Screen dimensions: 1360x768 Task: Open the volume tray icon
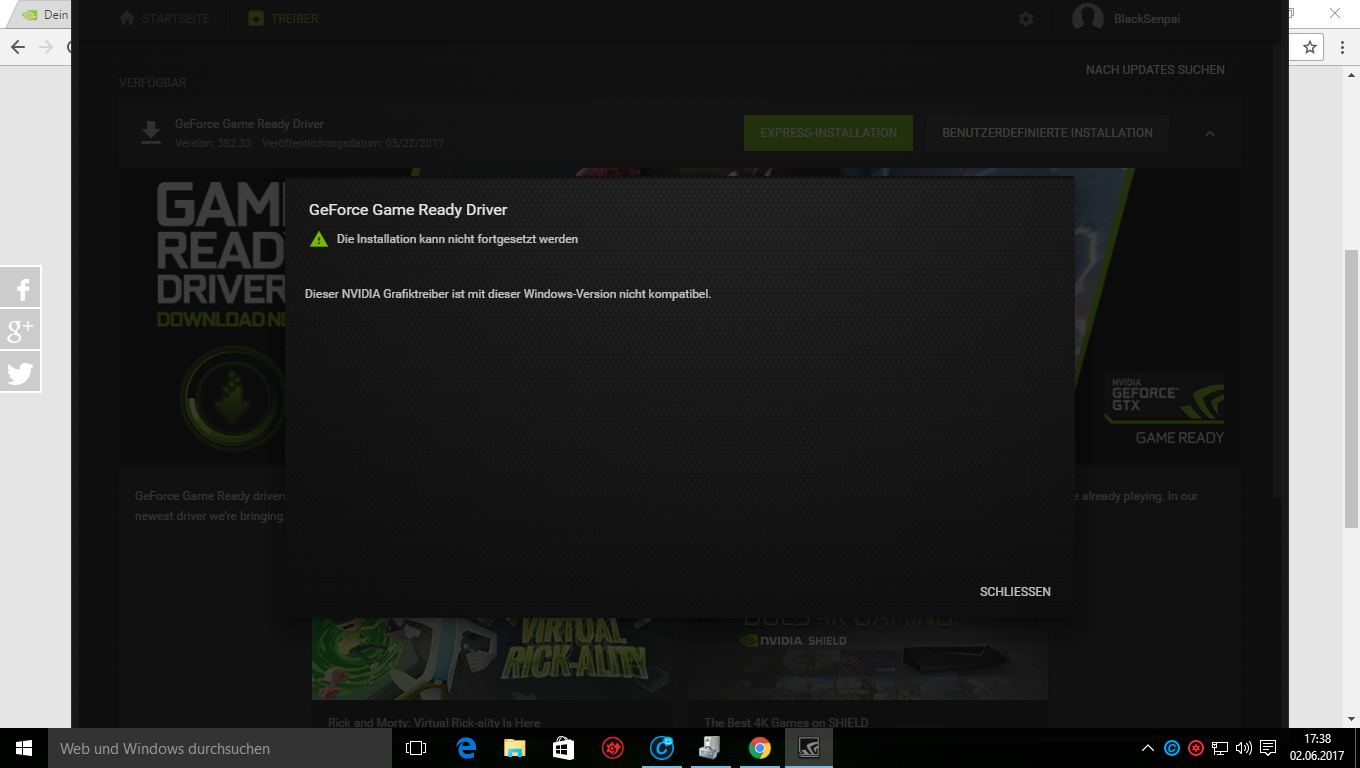pyautogui.click(x=1244, y=748)
